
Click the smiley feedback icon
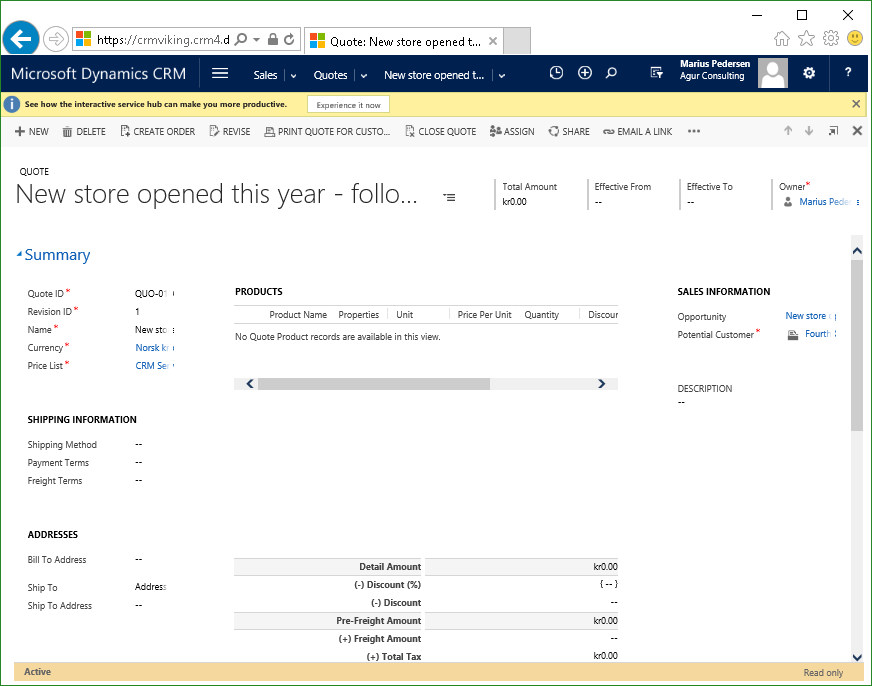(855, 38)
